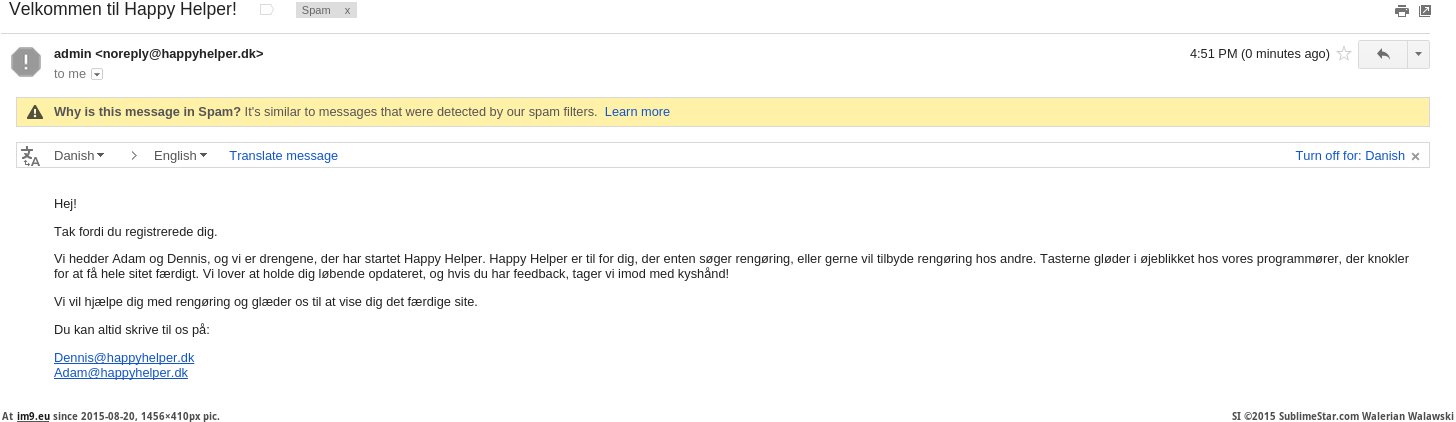Click the spam warning triangle icon
Image resolution: width=1456 pixels, height=422 pixels.
click(x=35, y=112)
